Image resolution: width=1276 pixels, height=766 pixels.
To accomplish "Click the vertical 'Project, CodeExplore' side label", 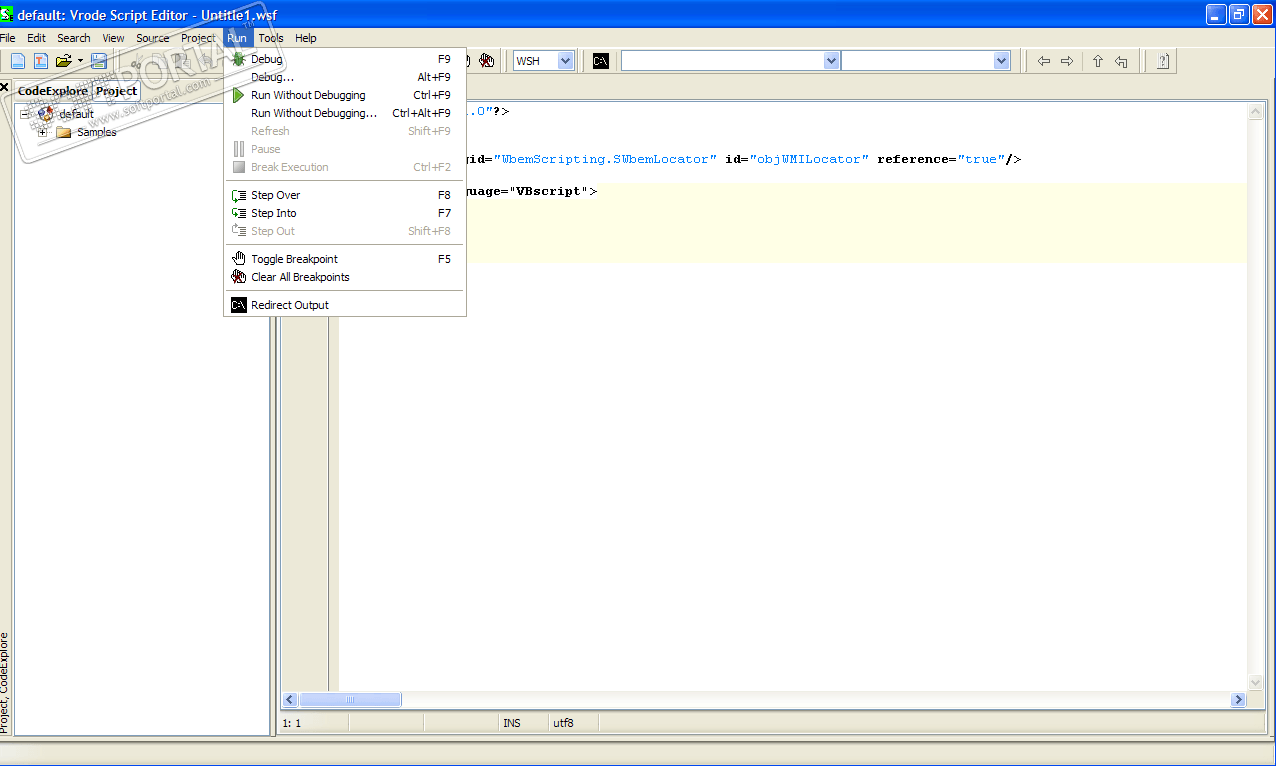I will click(5, 682).
